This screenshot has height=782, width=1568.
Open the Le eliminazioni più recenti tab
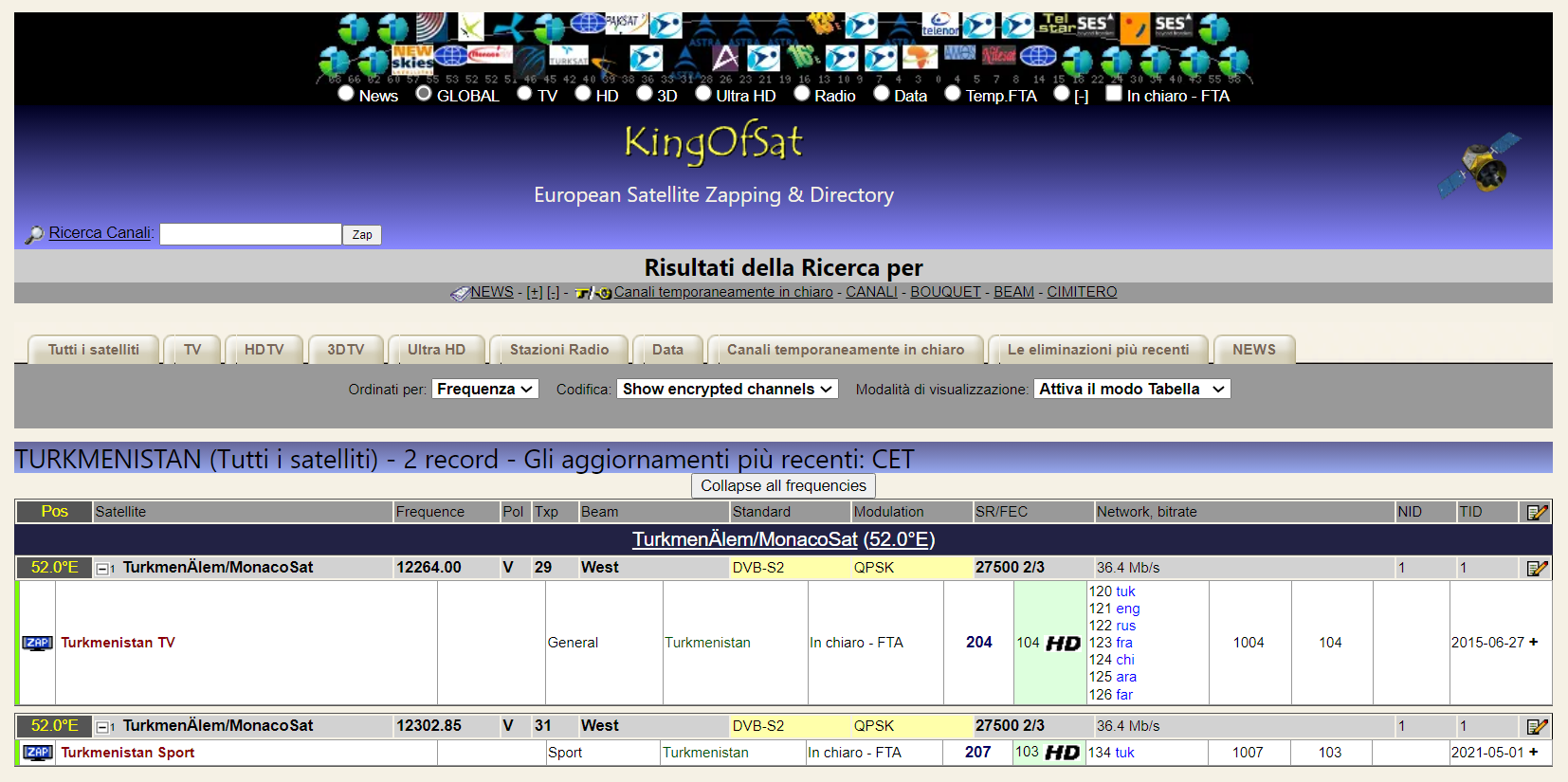tap(1098, 350)
